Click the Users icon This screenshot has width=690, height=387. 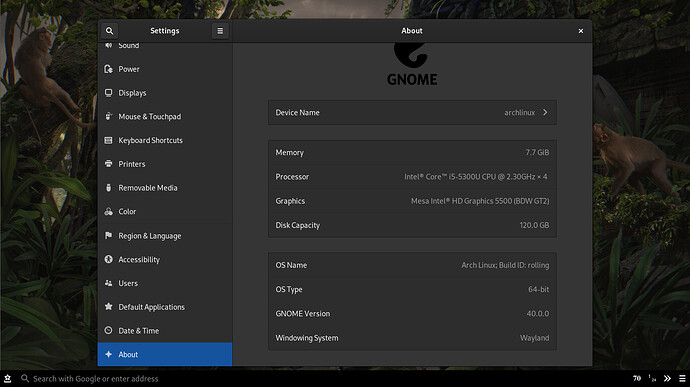pos(108,283)
